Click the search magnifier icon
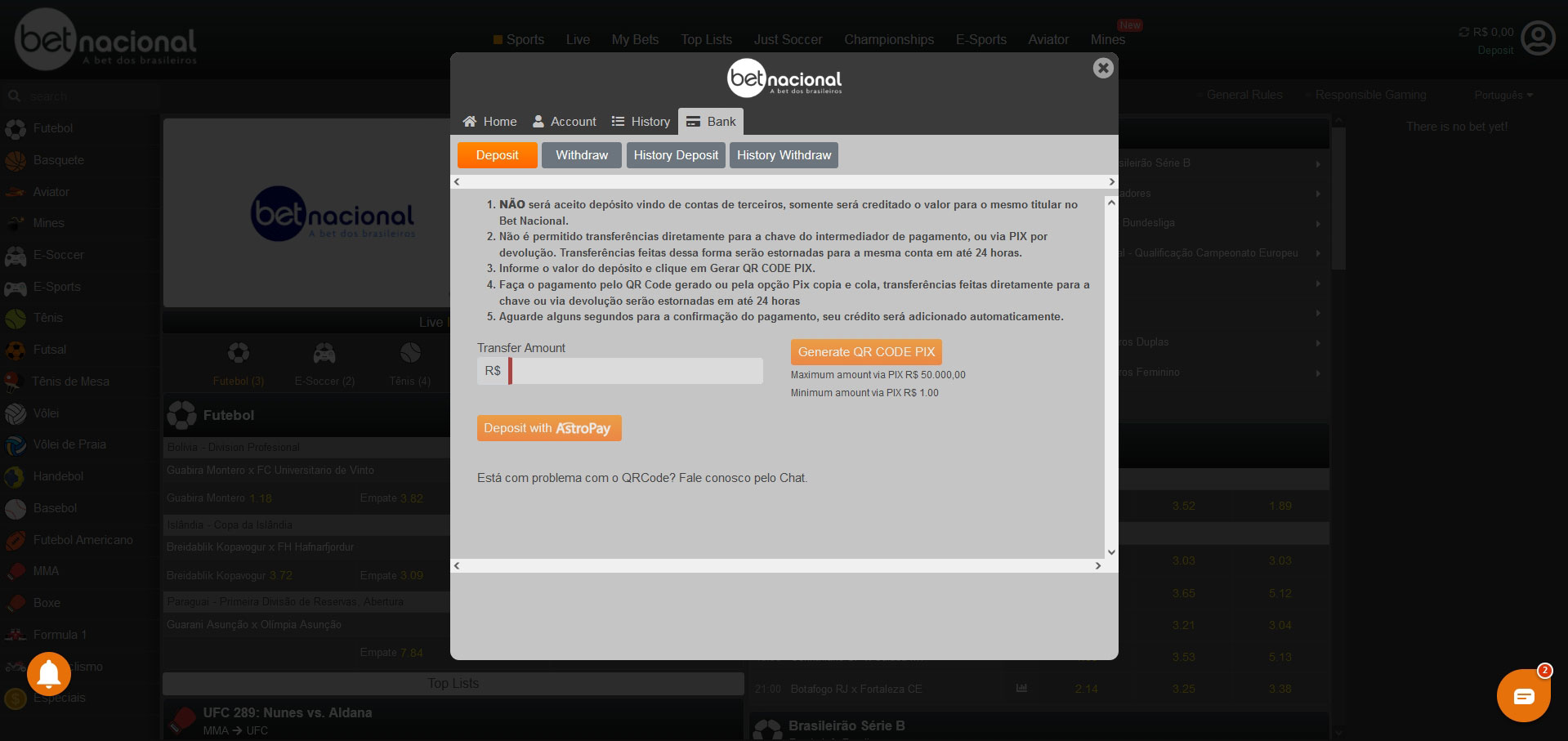Screen dimensions: 1568x741 [x=14, y=96]
